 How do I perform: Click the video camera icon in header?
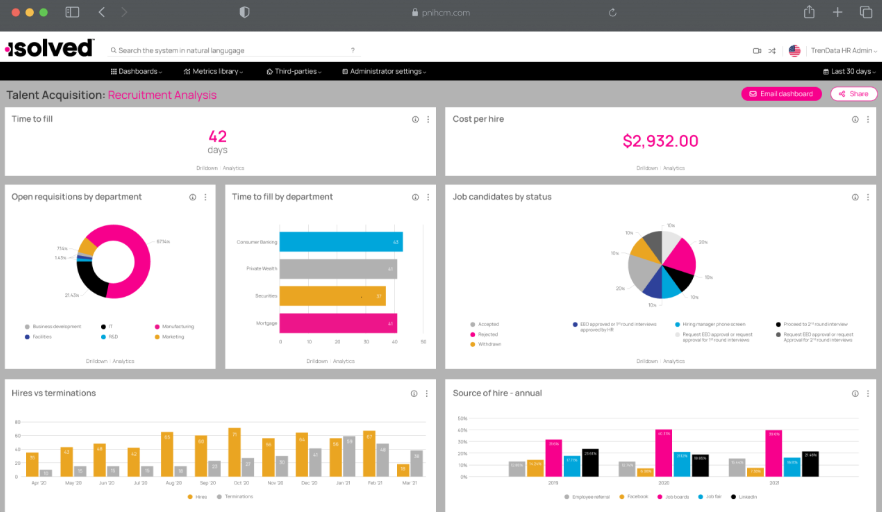click(757, 50)
